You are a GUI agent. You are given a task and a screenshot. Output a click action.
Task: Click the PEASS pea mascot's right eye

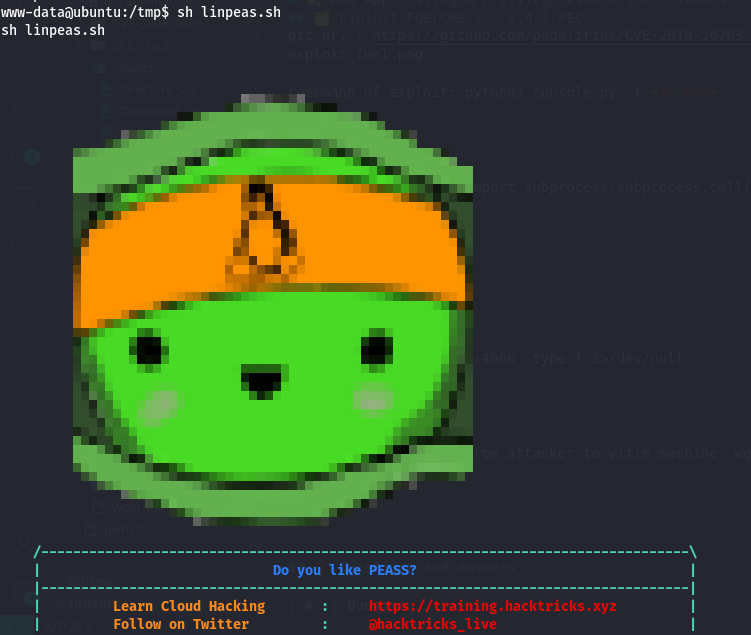(x=376, y=350)
